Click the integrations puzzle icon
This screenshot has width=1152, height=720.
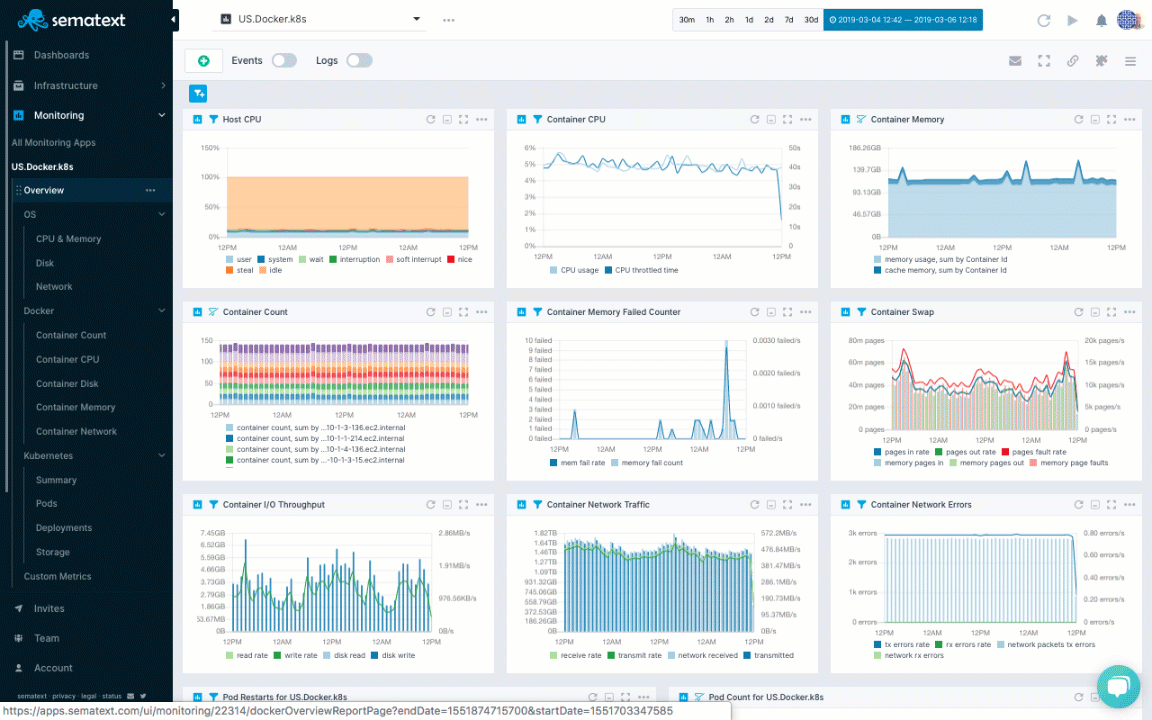click(x=1101, y=60)
